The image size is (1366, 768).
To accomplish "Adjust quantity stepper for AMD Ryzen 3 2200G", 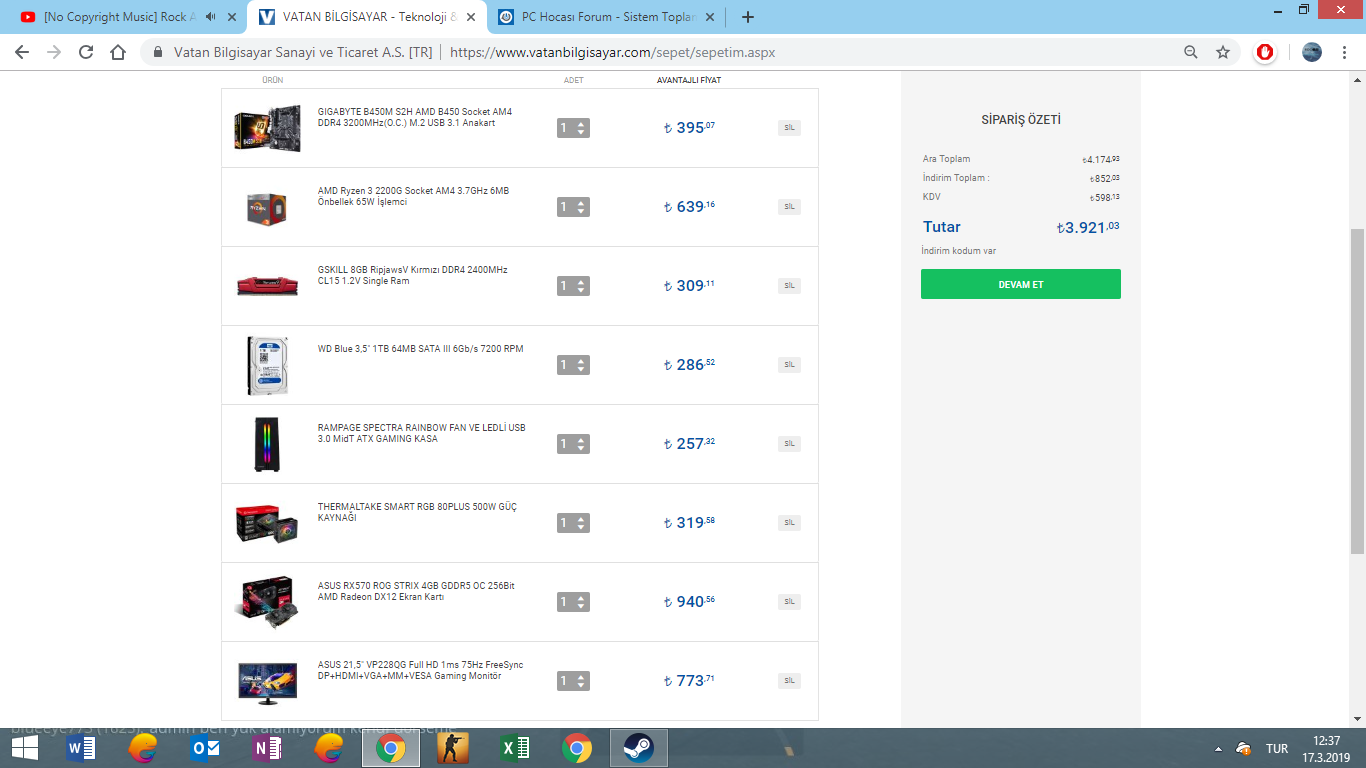I will tap(573, 207).
